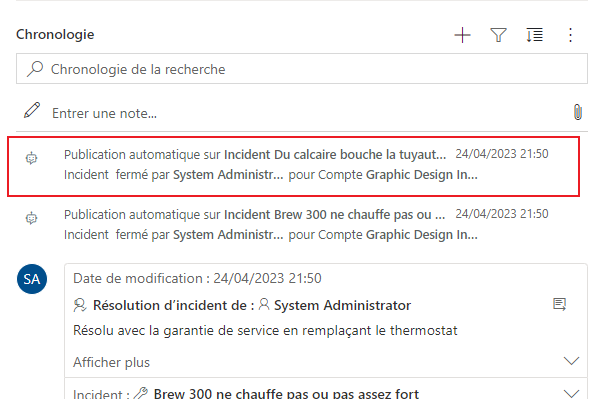Click Date de modification : 24/04/2023 21:50
Screen dimensions: 605x399
tap(197, 278)
